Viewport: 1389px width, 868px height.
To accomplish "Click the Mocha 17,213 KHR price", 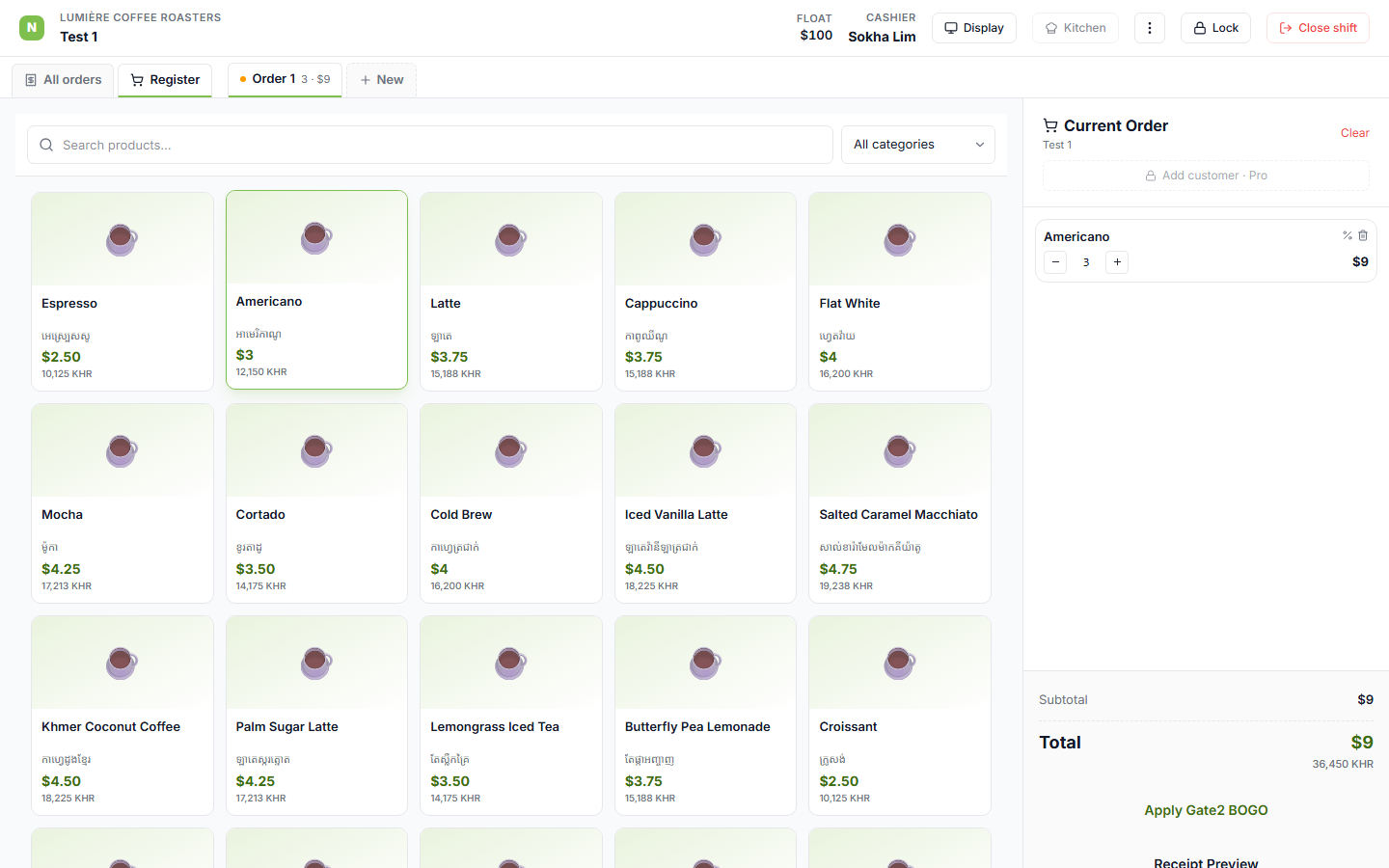I will tap(67, 586).
